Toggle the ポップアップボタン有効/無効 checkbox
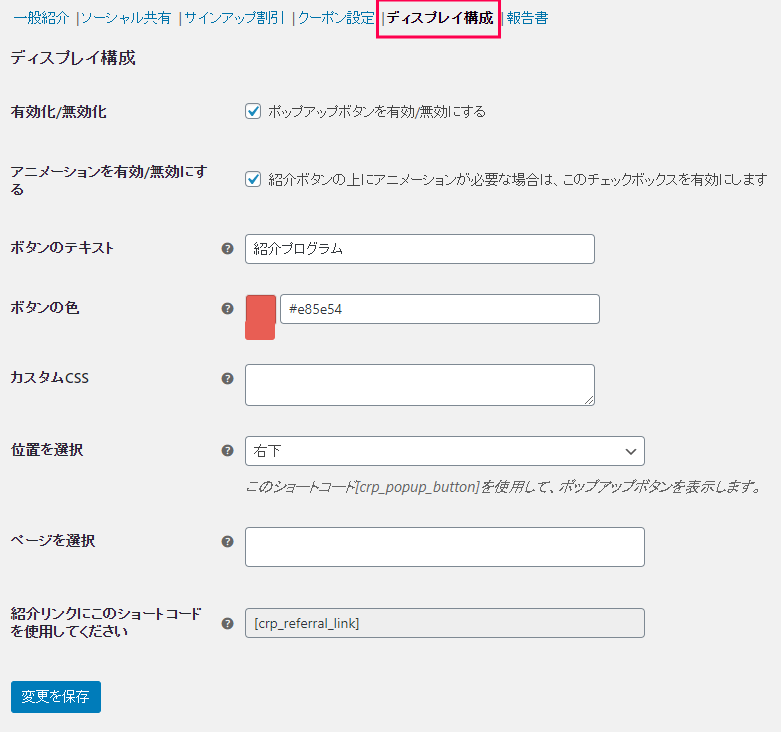This screenshot has width=781, height=732. [x=253, y=111]
